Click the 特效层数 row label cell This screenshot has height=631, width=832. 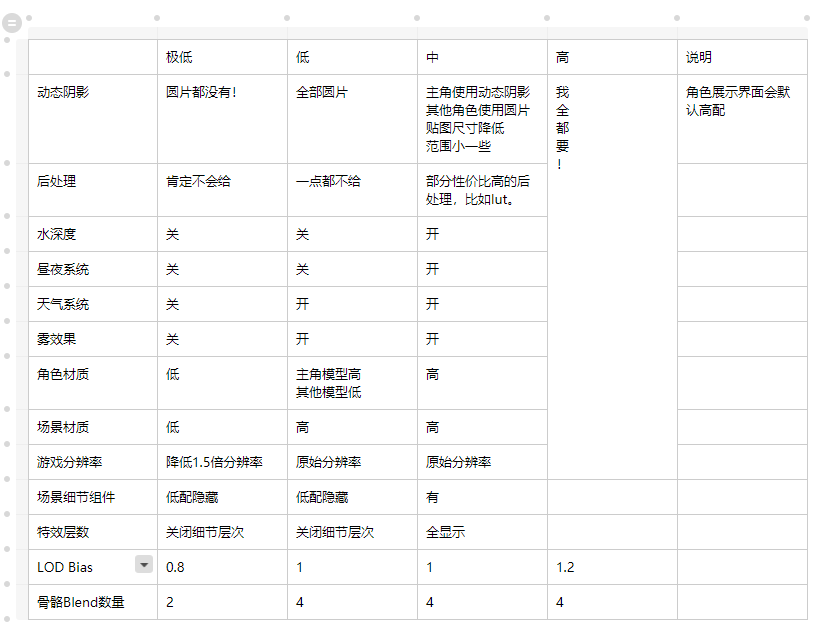(x=93, y=532)
